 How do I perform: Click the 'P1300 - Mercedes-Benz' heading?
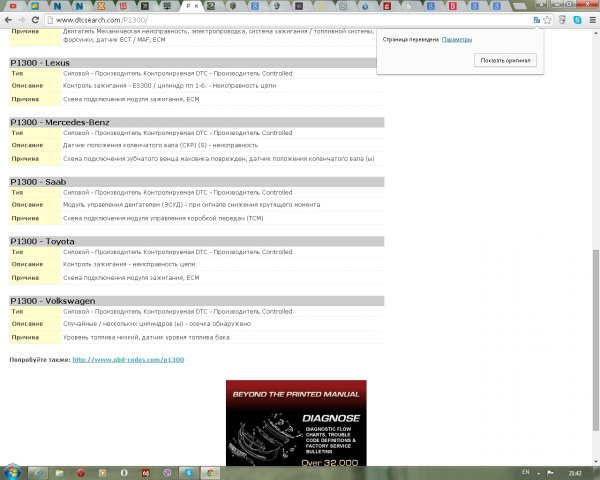click(x=60, y=122)
